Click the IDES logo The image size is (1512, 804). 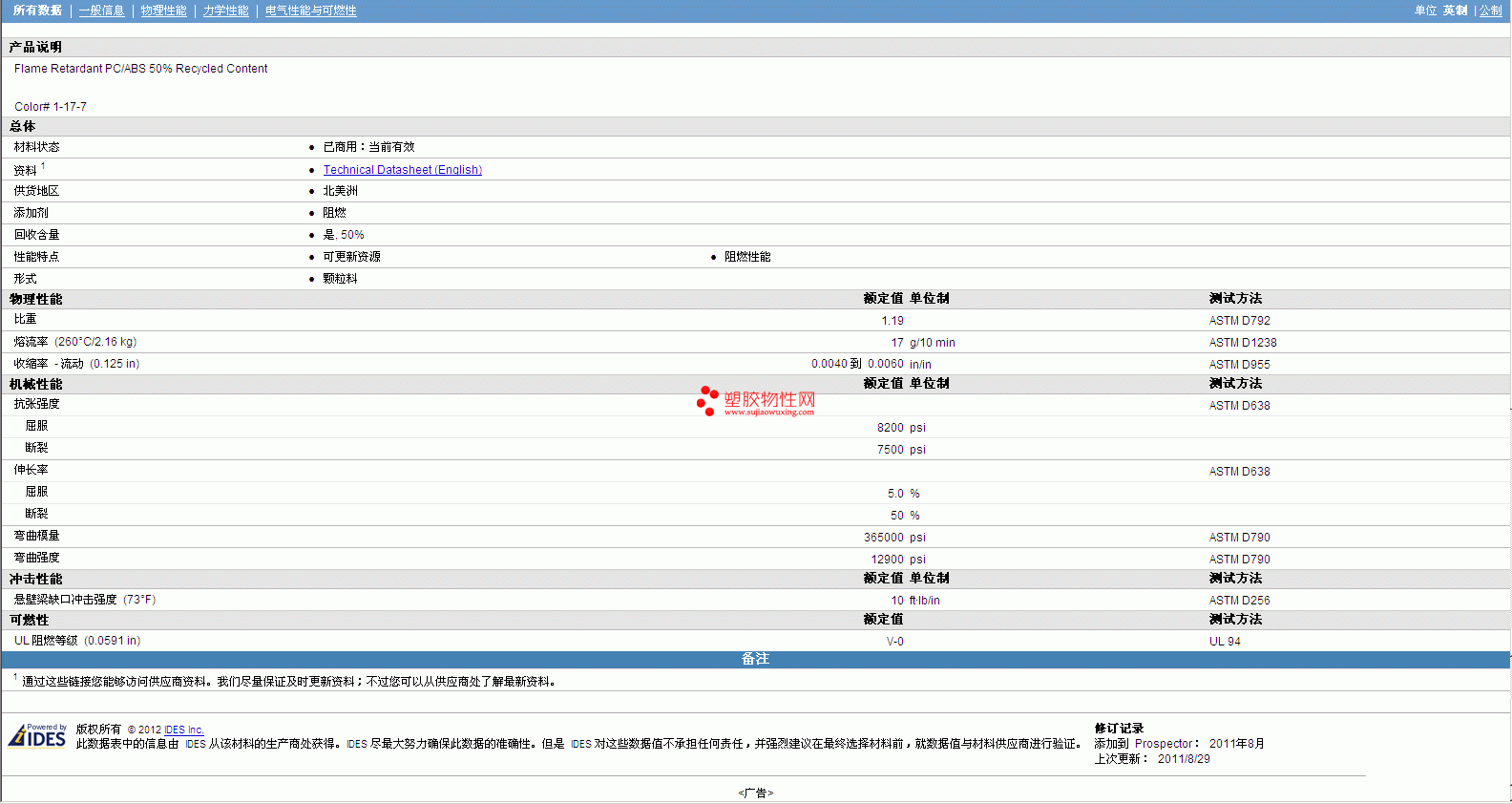(37, 735)
